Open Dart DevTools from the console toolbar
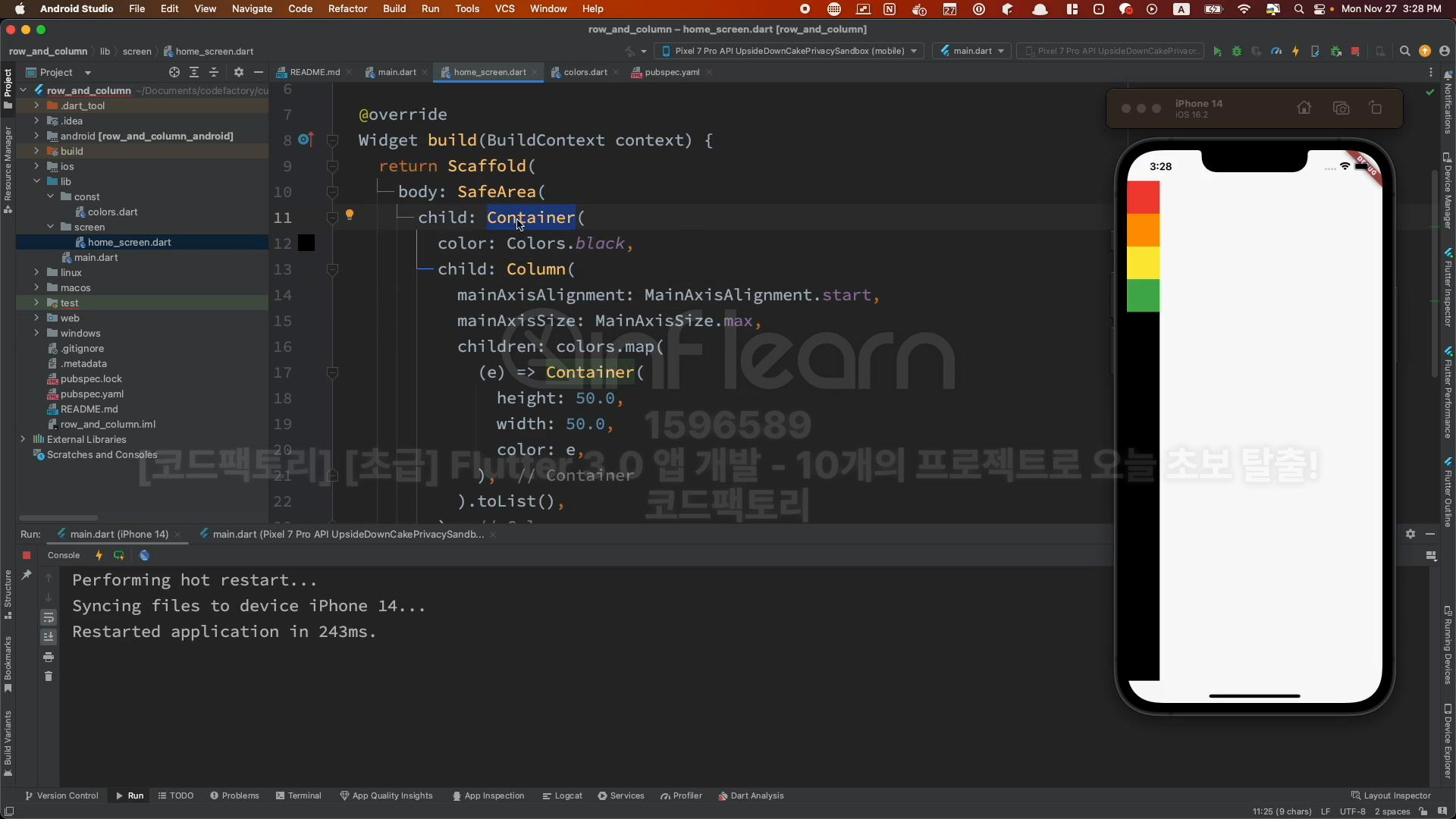 [x=144, y=556]
